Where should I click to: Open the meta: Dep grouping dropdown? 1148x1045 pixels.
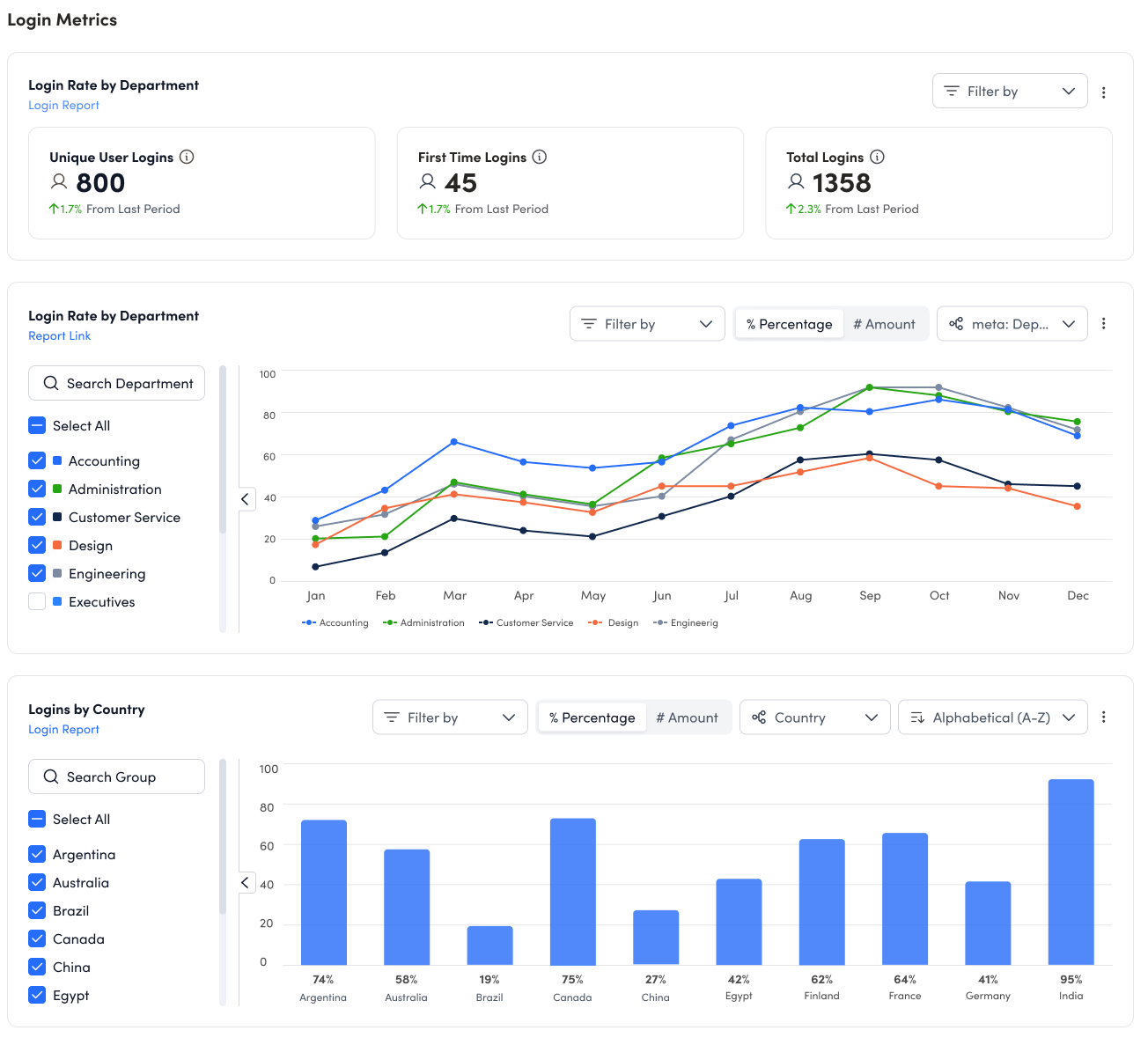coord(1012,324)
